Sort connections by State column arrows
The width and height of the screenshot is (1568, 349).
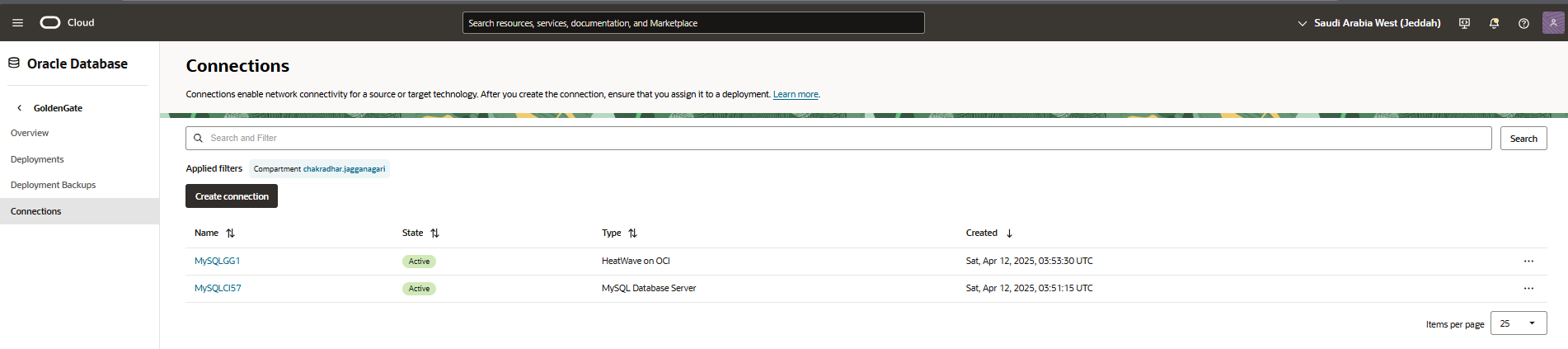[434, 233]
